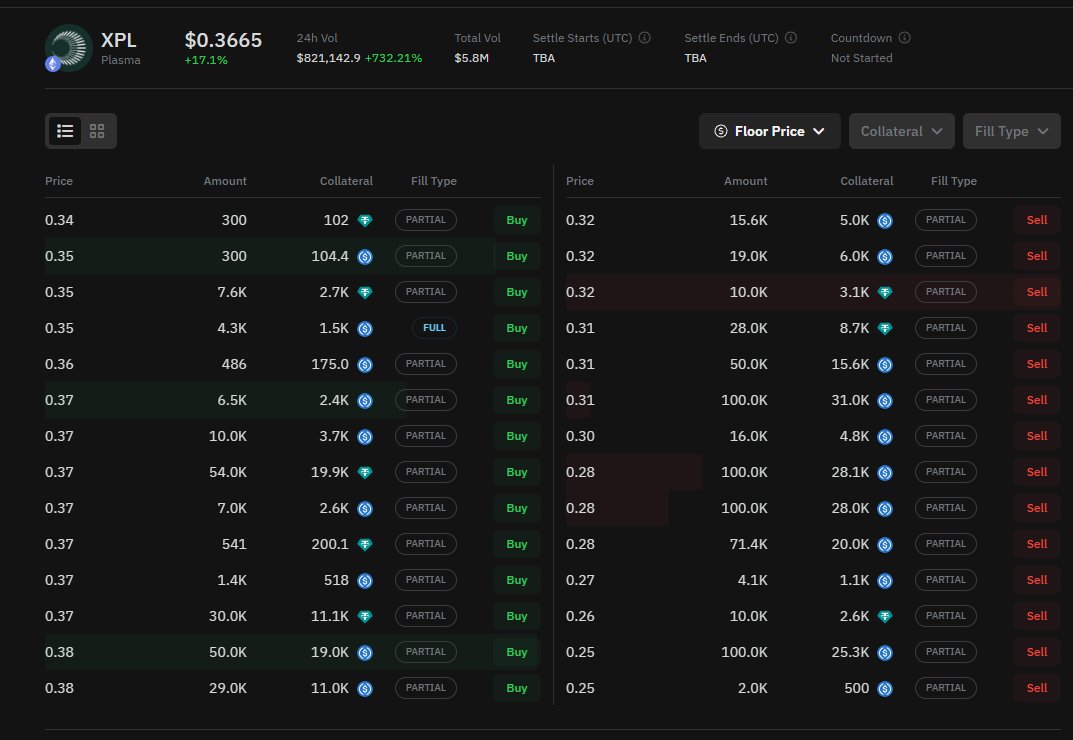This screenshot has height=740, width=1073.
Task: Show info for Settle Ends (UTC)
Action: pyautogui.click(x=790, y=38)
